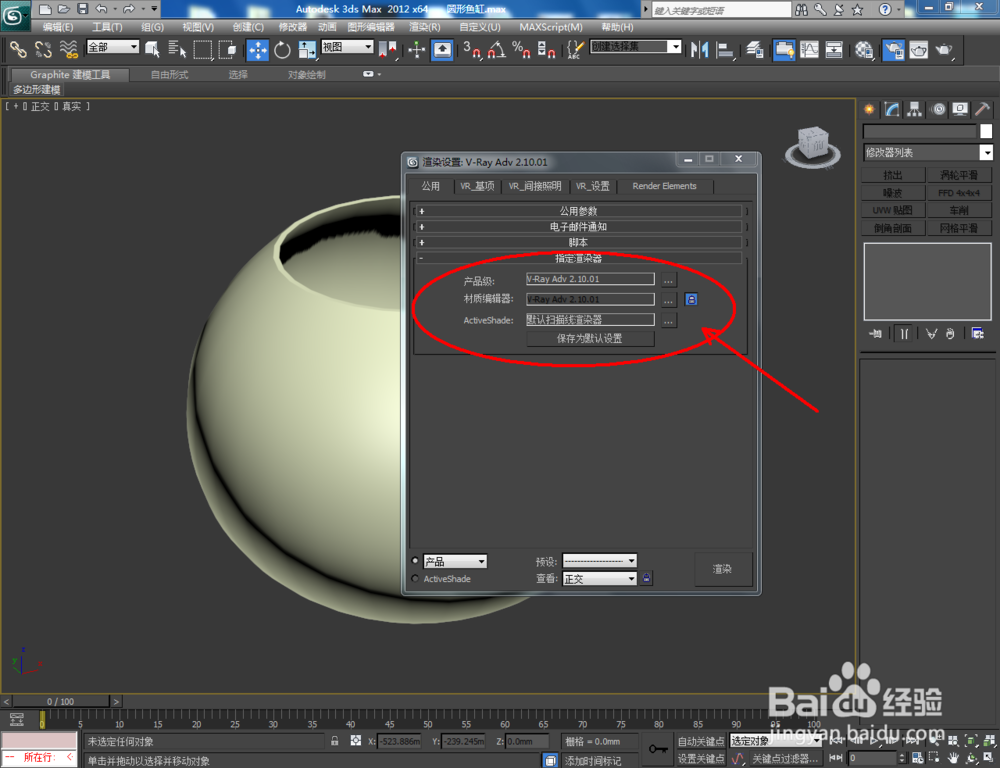Open the 产品 render mode dropdown
The width and height of the screenshot is (1000, 768).
455,561
